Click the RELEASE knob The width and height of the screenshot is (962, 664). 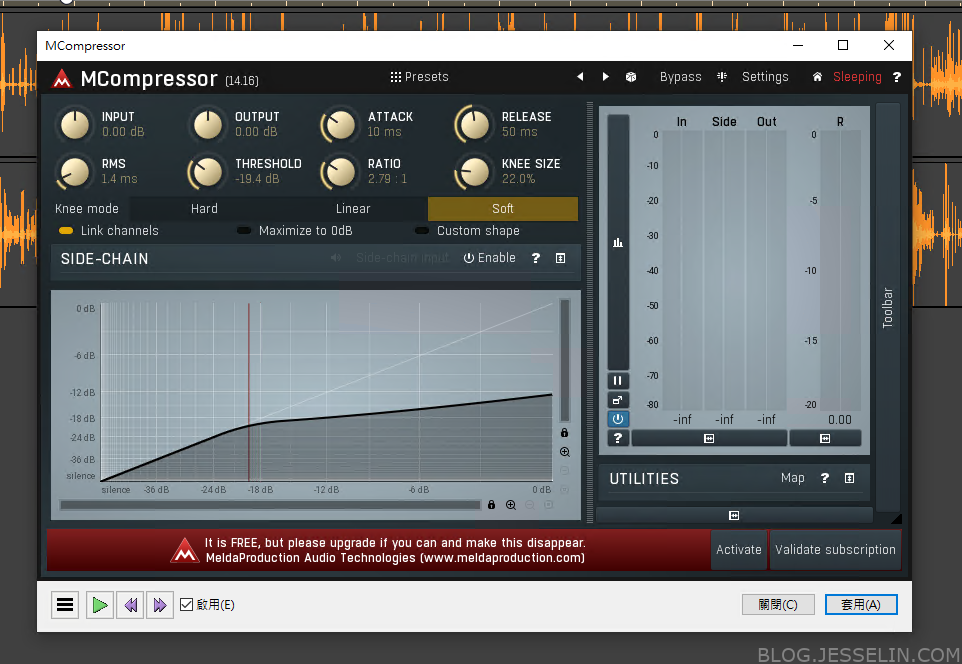click(474, 125)
